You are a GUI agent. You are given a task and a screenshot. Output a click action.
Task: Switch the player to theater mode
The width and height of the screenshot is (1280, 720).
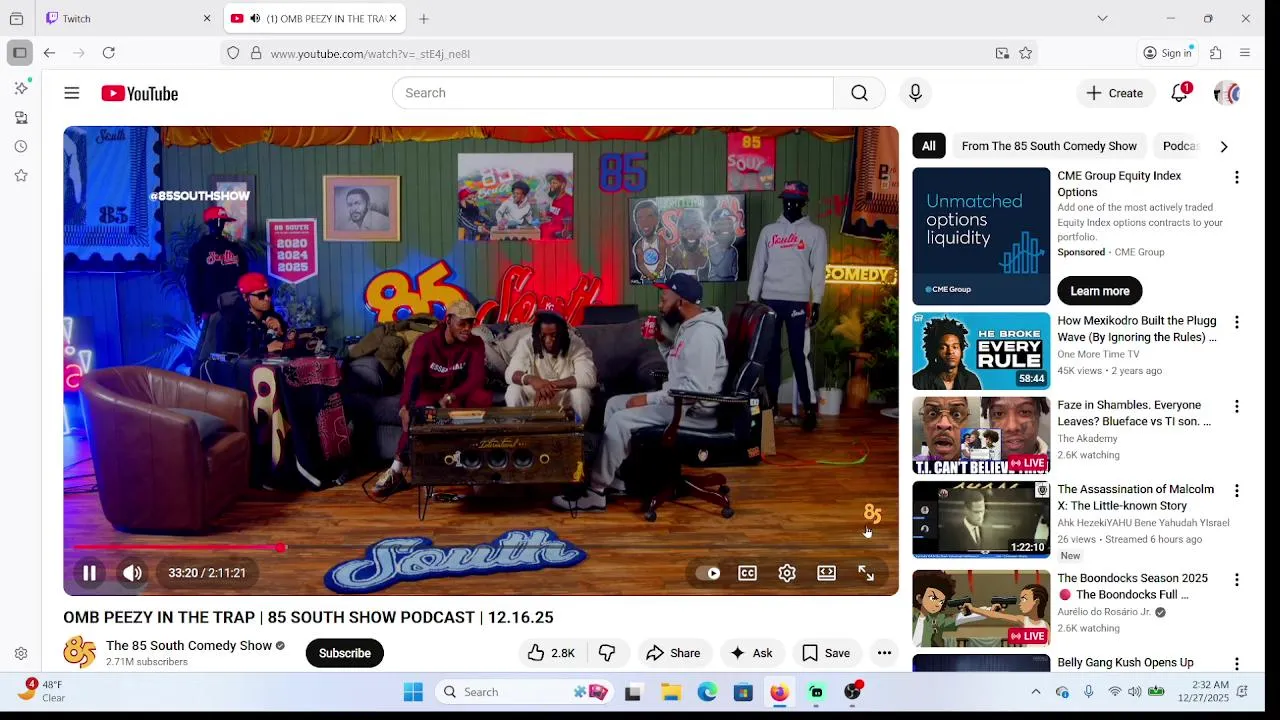826,573
